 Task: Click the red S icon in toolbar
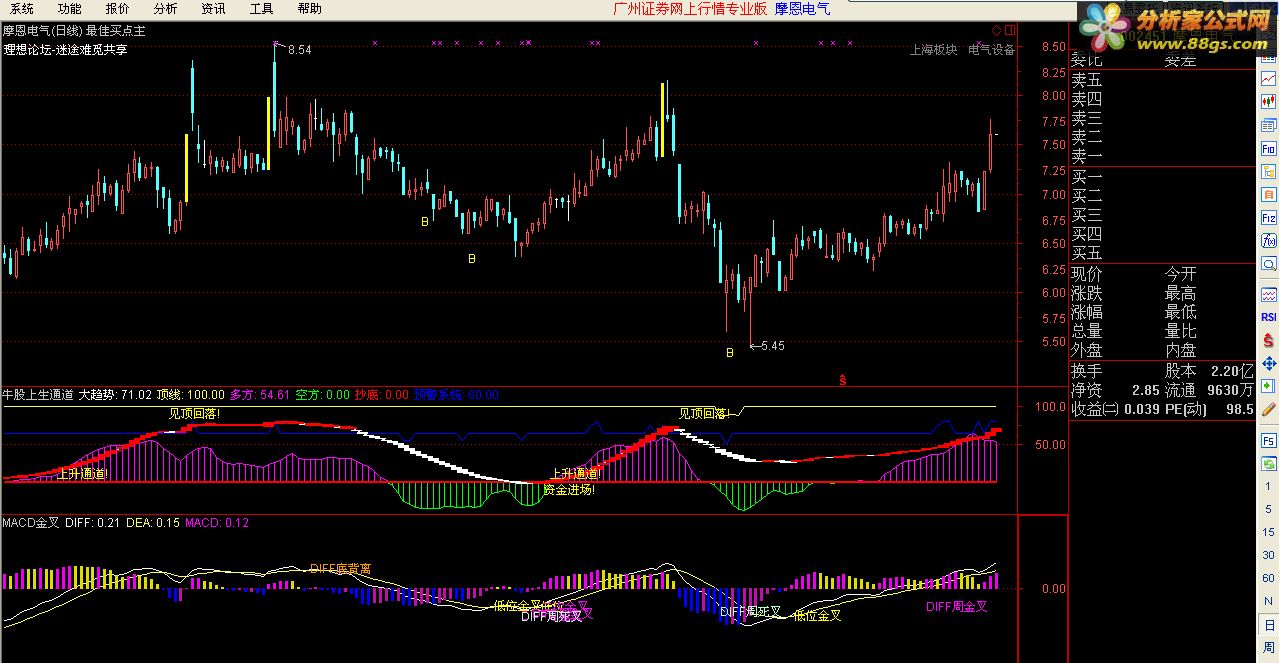1268,341
